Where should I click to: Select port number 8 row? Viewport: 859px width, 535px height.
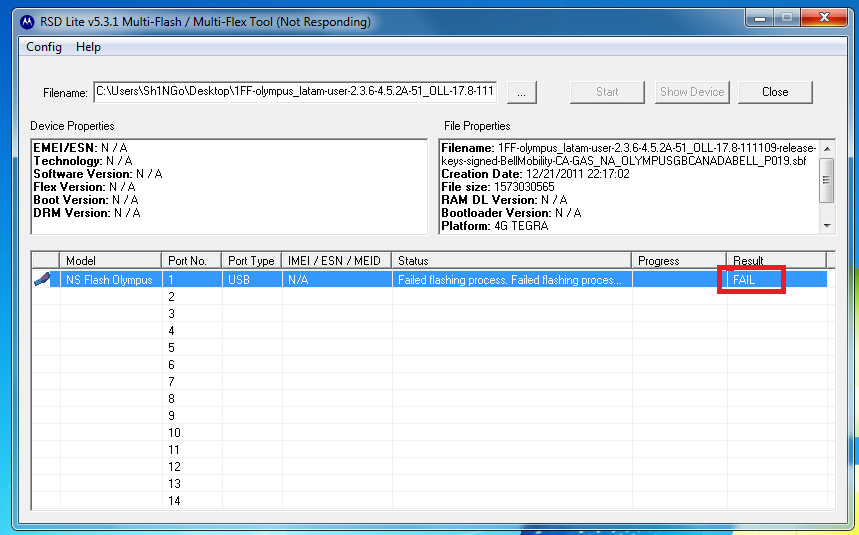click(x=433, y=398)
